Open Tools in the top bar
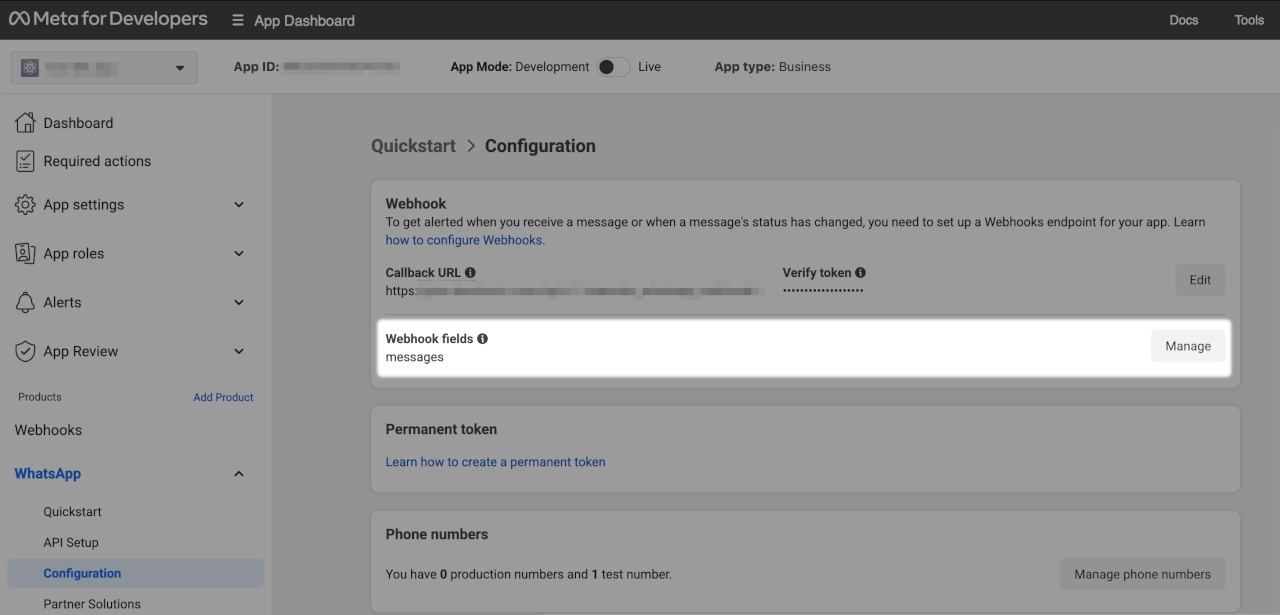Screen dimensions: 1280x615 pyautogui.click(x=1249, y=20)
